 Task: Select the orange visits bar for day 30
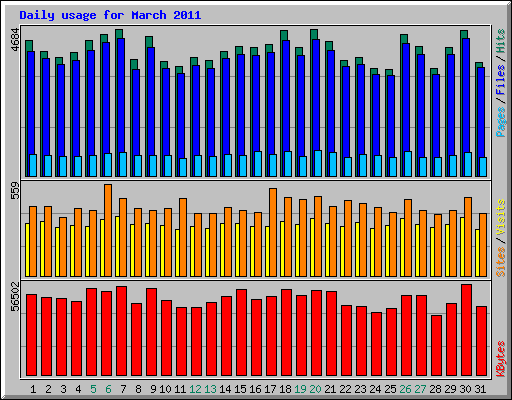tap(468, 237)
